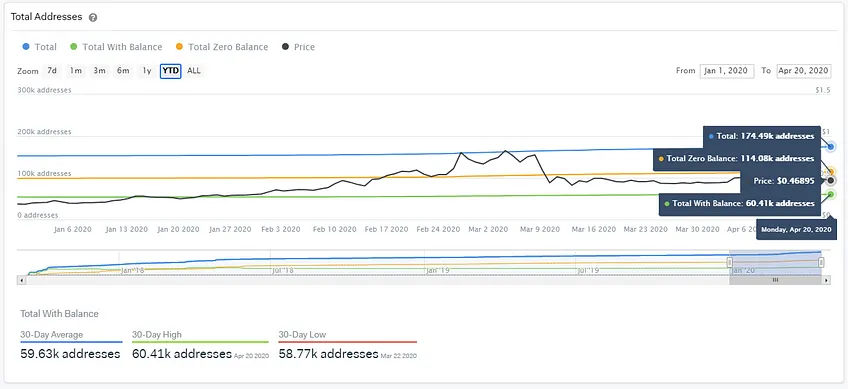Set zoom to 3m
This screenshot has width=848, height=389.
(99, 71)
